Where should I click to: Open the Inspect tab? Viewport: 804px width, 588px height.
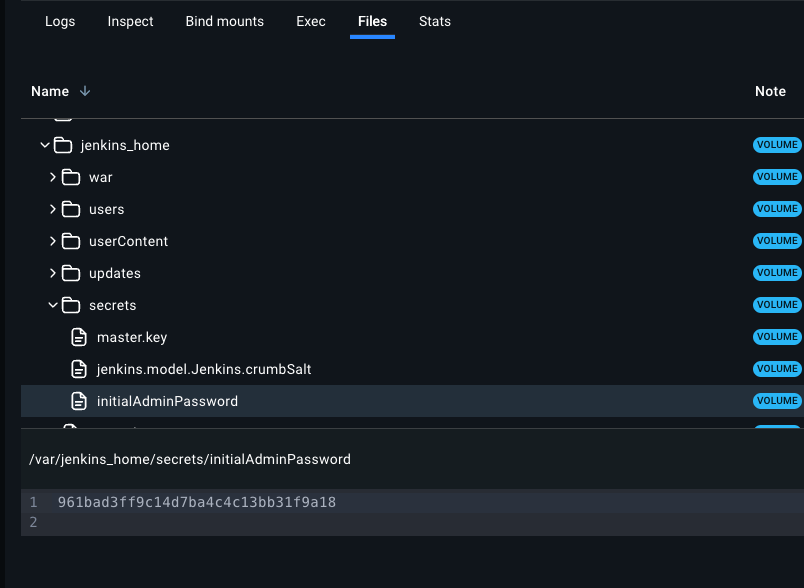point(129,21)
